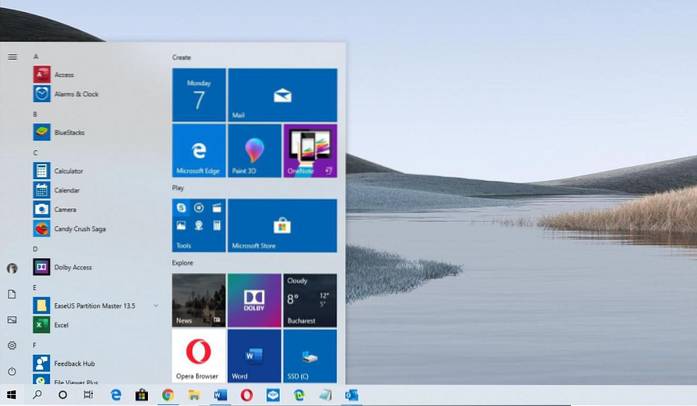Expand the EaseUS Partition Master folder
Image resolution: width=697 pixels, height=406 pixels.
[x=156, y=305]
